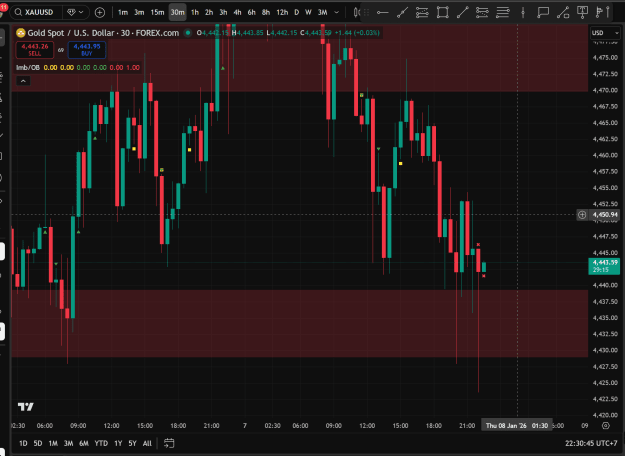The height and width of the screenshot is (456, 625).
Task: Select the horizontal line drawing tool
Action: tap(382, 12)
